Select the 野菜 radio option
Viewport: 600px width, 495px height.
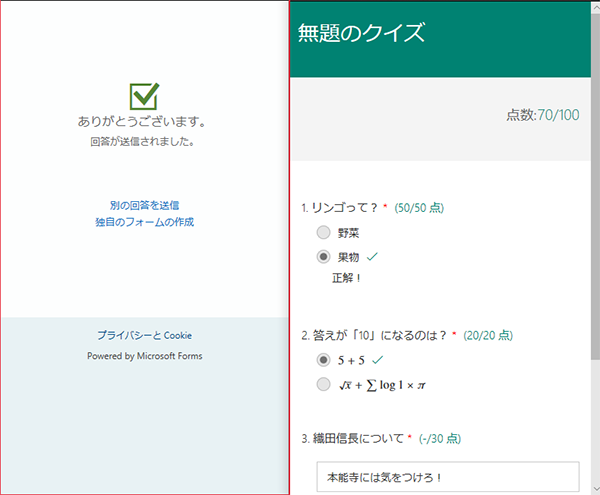click(323, 232)
